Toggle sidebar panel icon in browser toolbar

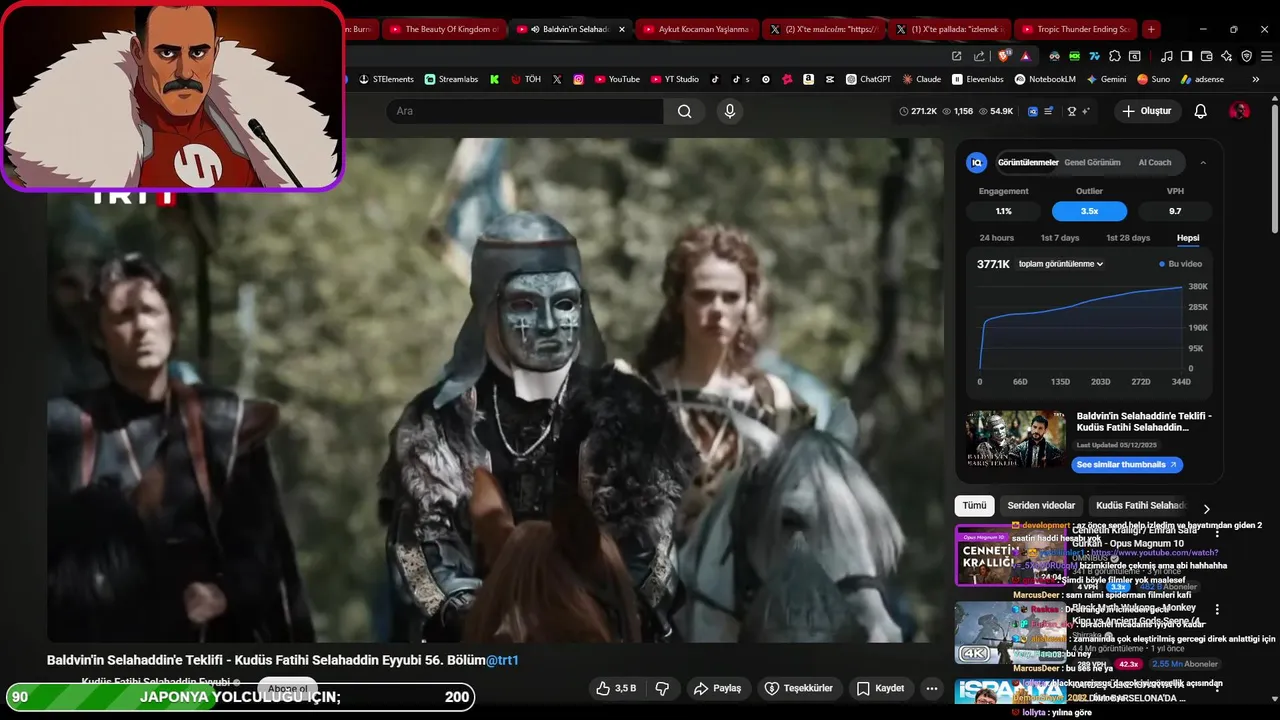click(1186, 56)
